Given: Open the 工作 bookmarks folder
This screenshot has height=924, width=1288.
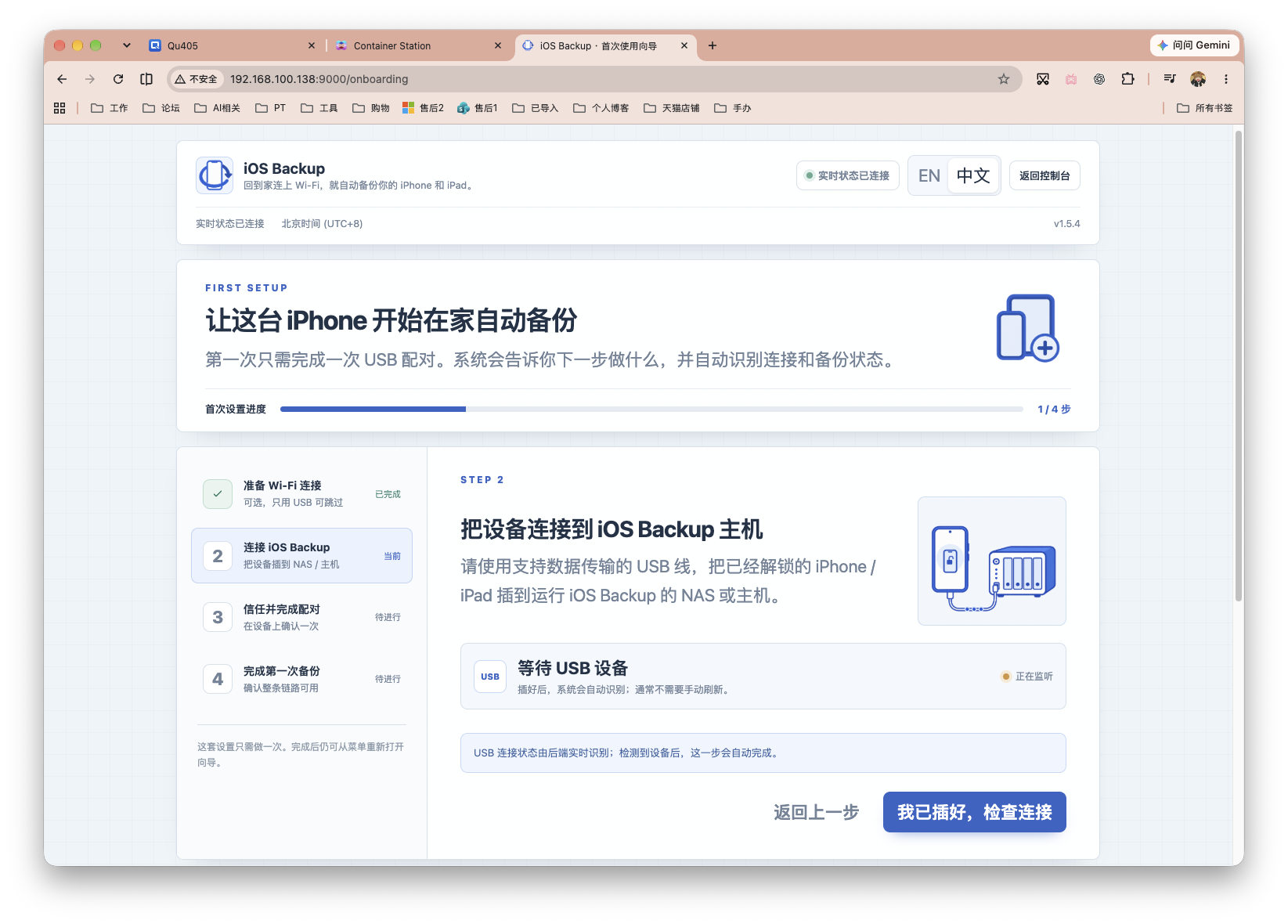Looking at the screenshot, I should tap(110, 108).
